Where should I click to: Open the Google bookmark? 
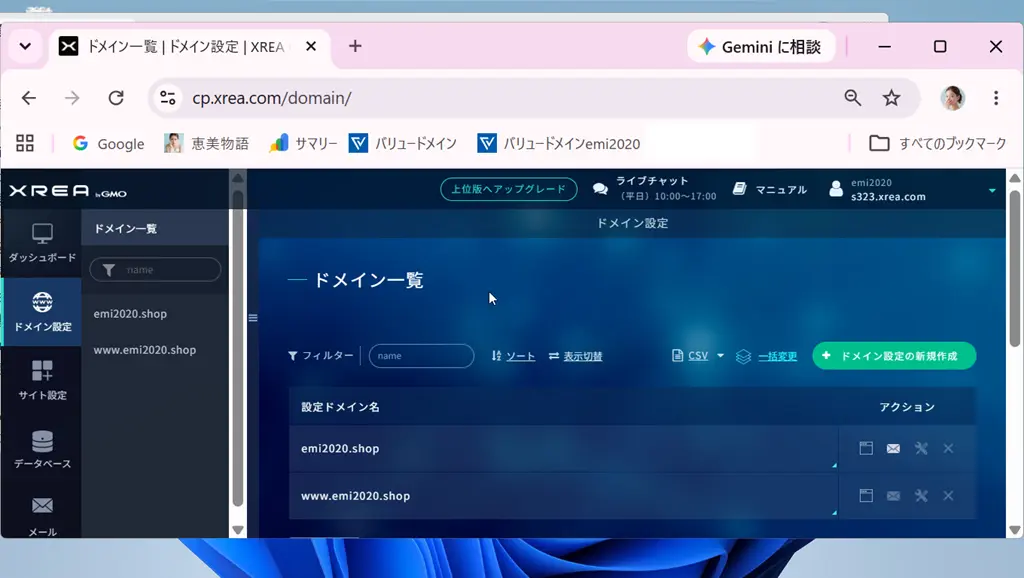pos(108,144)
